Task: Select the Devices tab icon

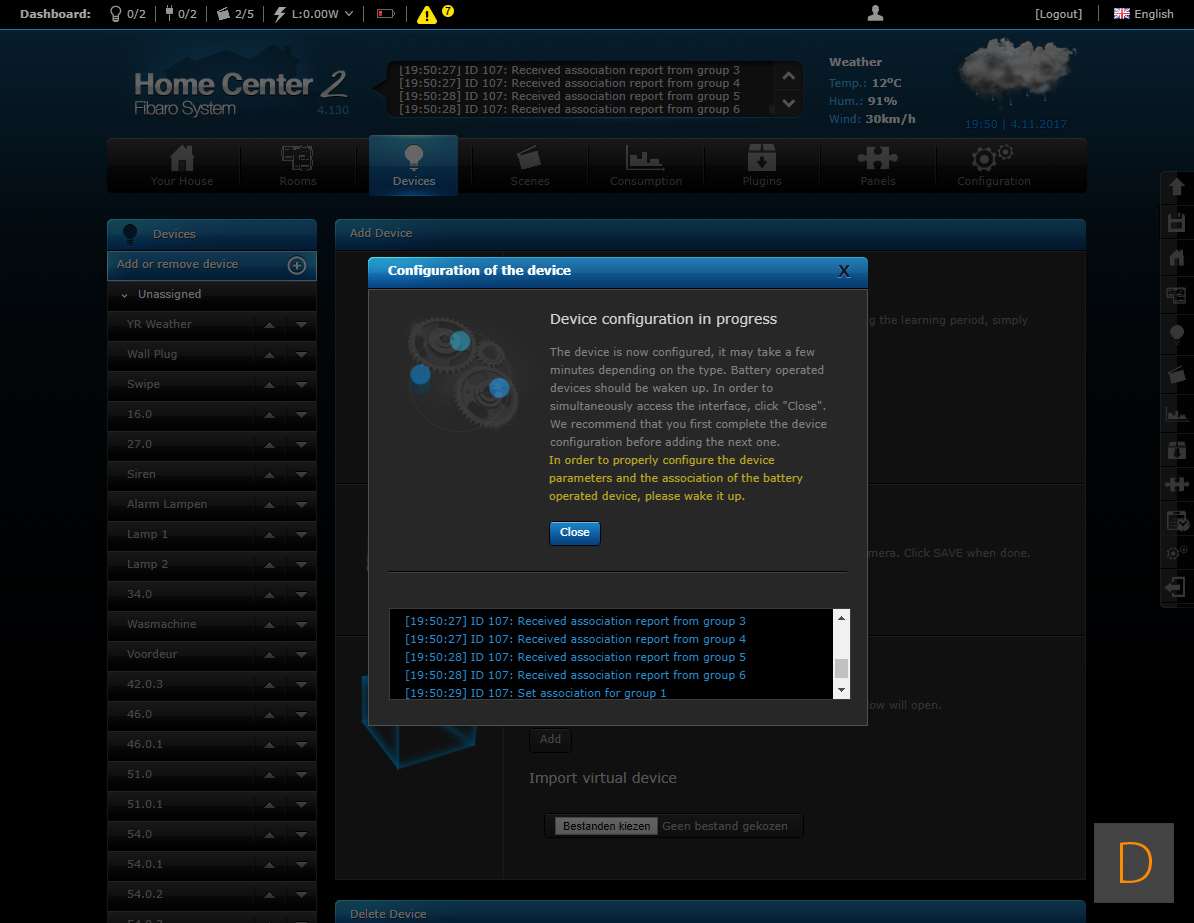Action: [x=413, y=157]
